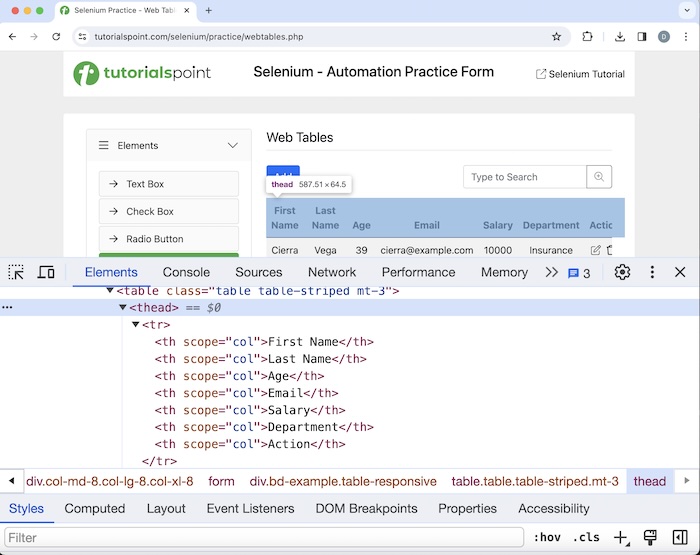Viewport: 700px width, 555px height.
Task: Toggle the device toolbar emulation icon
Action: (46, 272)
